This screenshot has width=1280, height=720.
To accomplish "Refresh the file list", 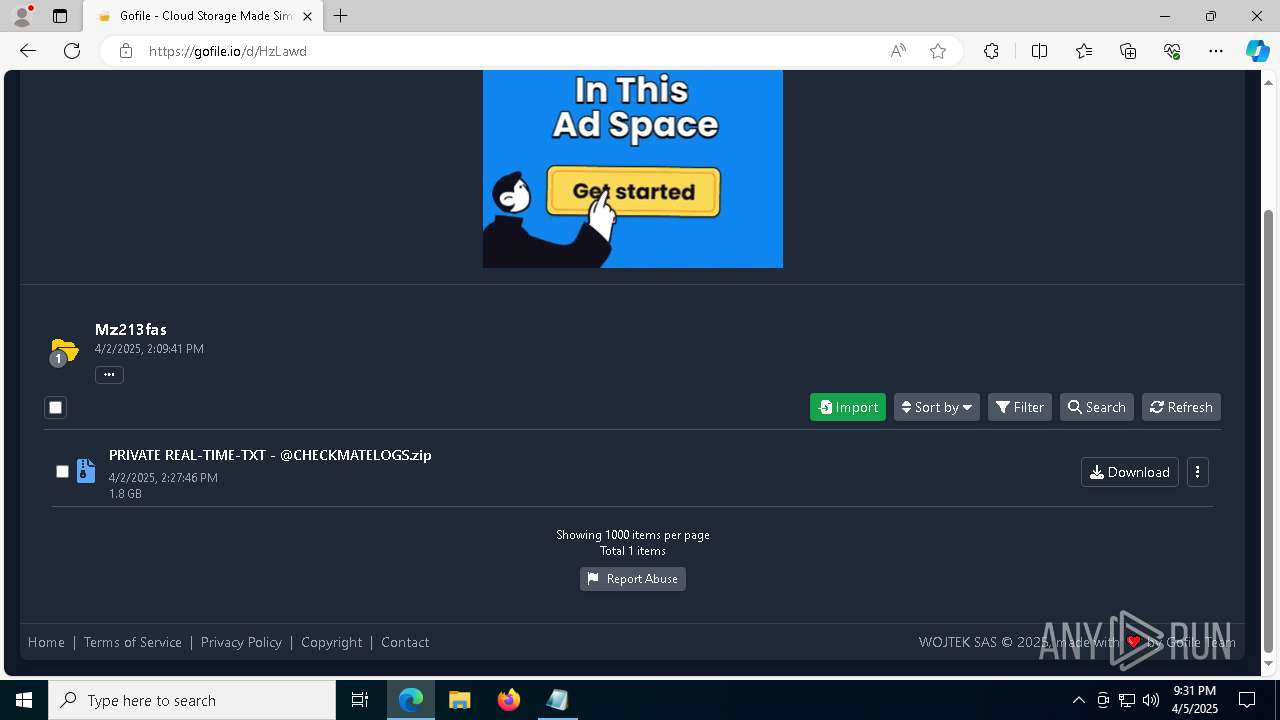I will coord(1181,407).
